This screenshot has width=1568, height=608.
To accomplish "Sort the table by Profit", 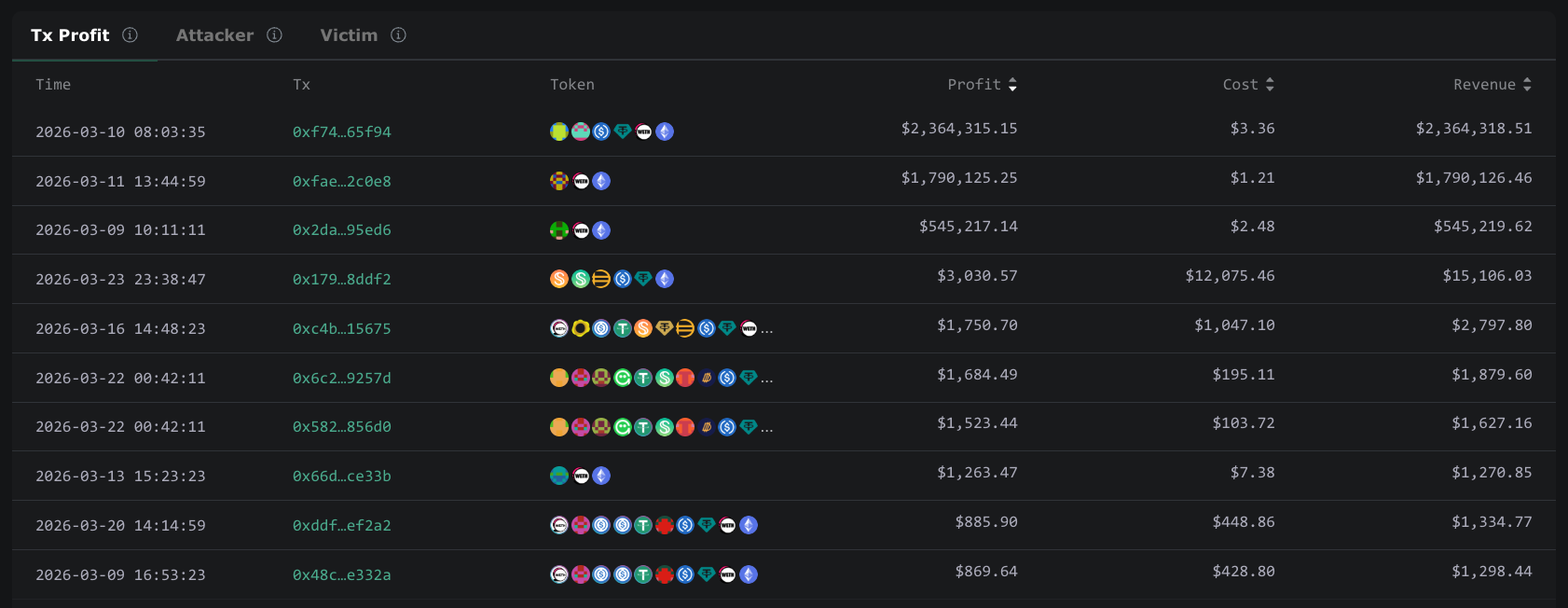I will coord(1012,85).
